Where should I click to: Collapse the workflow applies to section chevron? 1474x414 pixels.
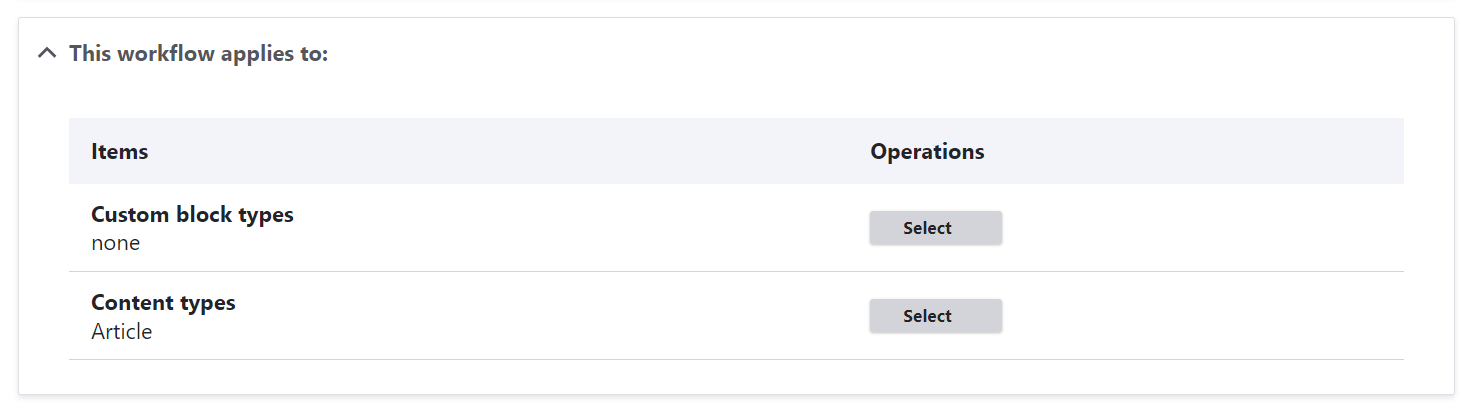[46, 53]
